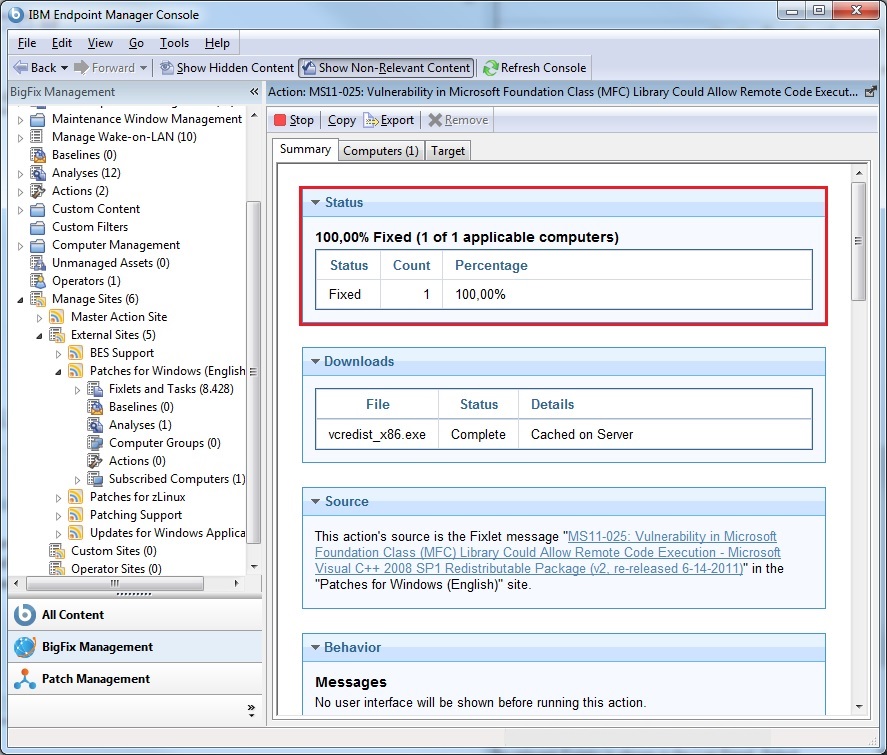Open the Tools menu
The width and height of the screenshot is (887, 755).
click(174, 43)
